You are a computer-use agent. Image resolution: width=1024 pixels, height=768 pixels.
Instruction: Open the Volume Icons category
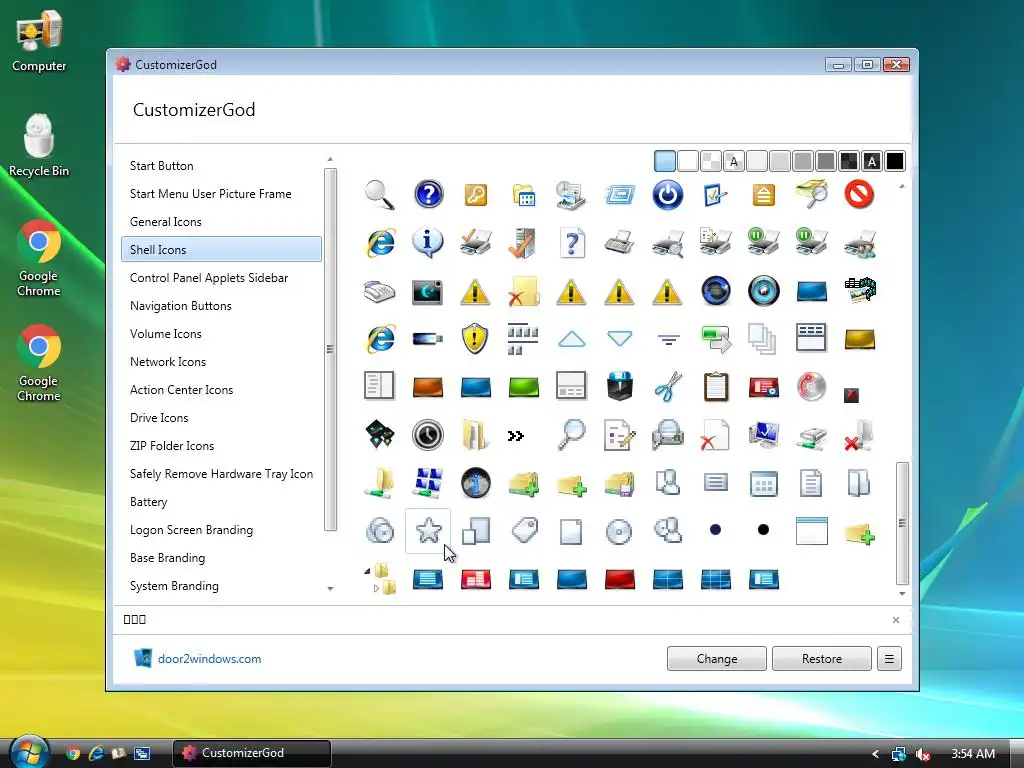point(221,334)
